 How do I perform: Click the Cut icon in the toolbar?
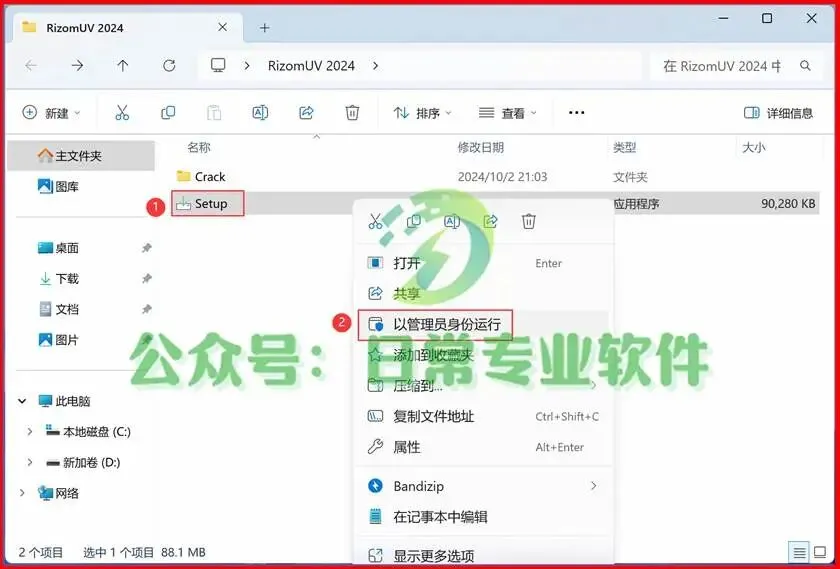(122, 113)
